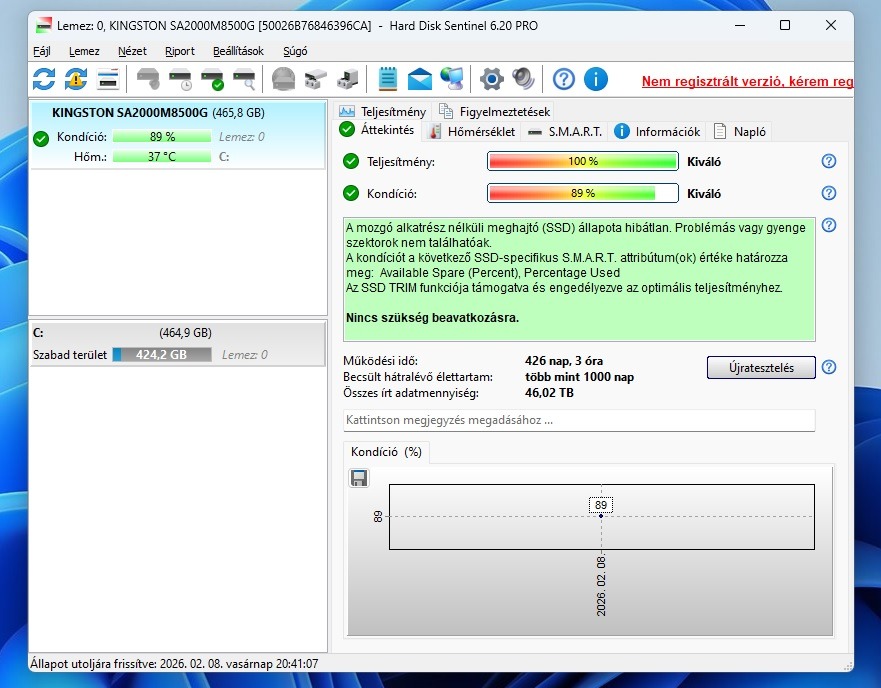Click the disk surface gauge toolbar icon
881x688 pixels.
pos(284,79)
